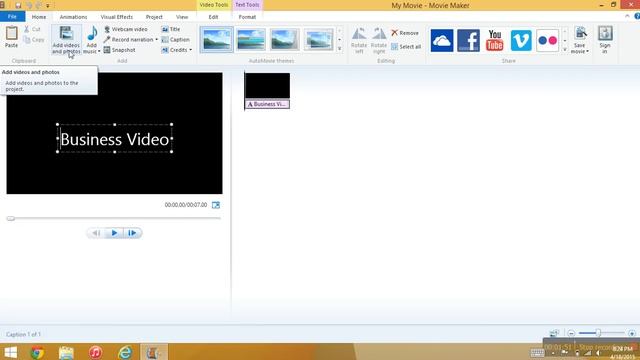Play the preview

(114, 233)
